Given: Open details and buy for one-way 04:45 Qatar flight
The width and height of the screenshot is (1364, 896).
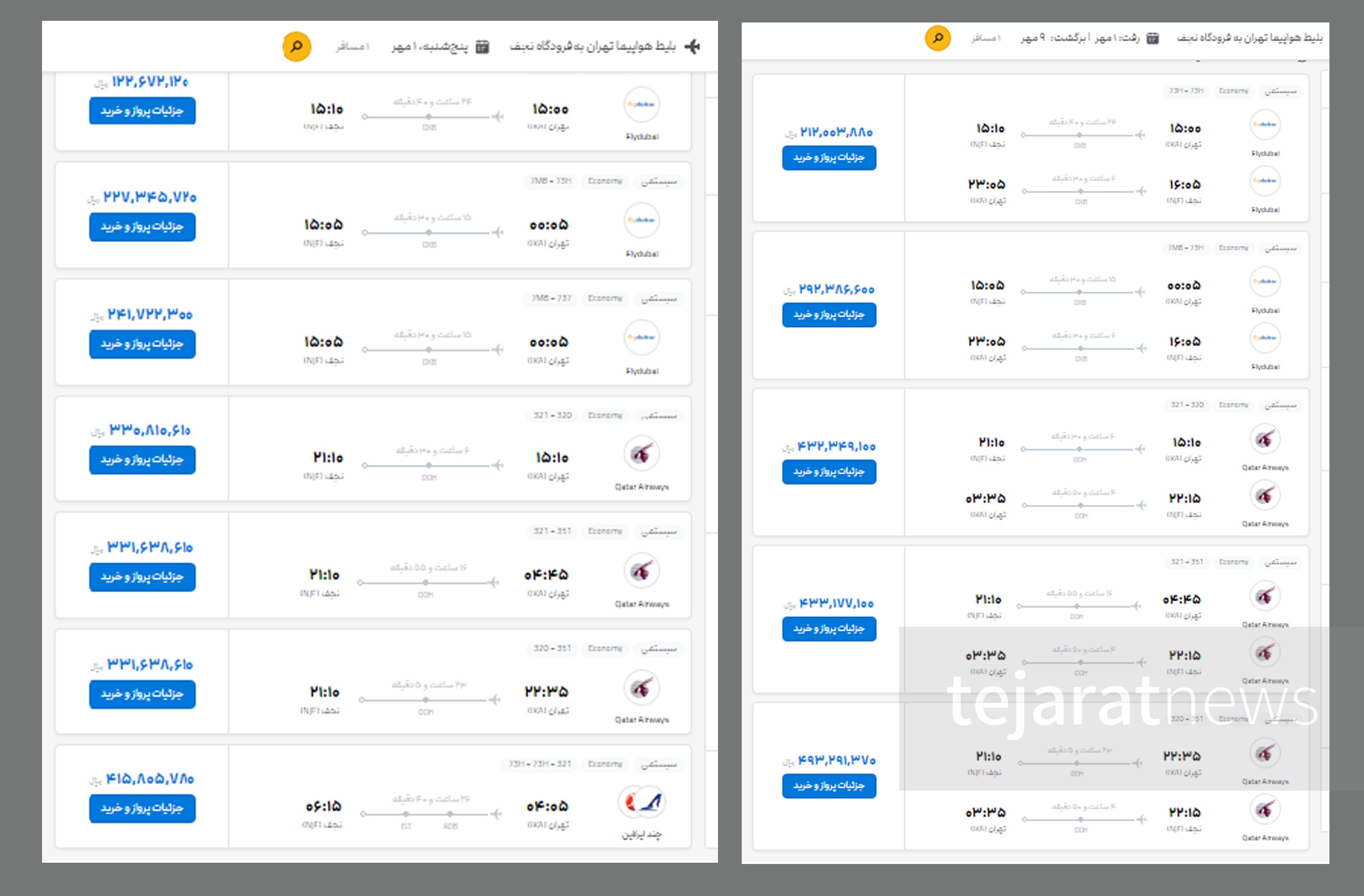Looking at the screenshot, I should pyautogui.click(x=142, y=577).
